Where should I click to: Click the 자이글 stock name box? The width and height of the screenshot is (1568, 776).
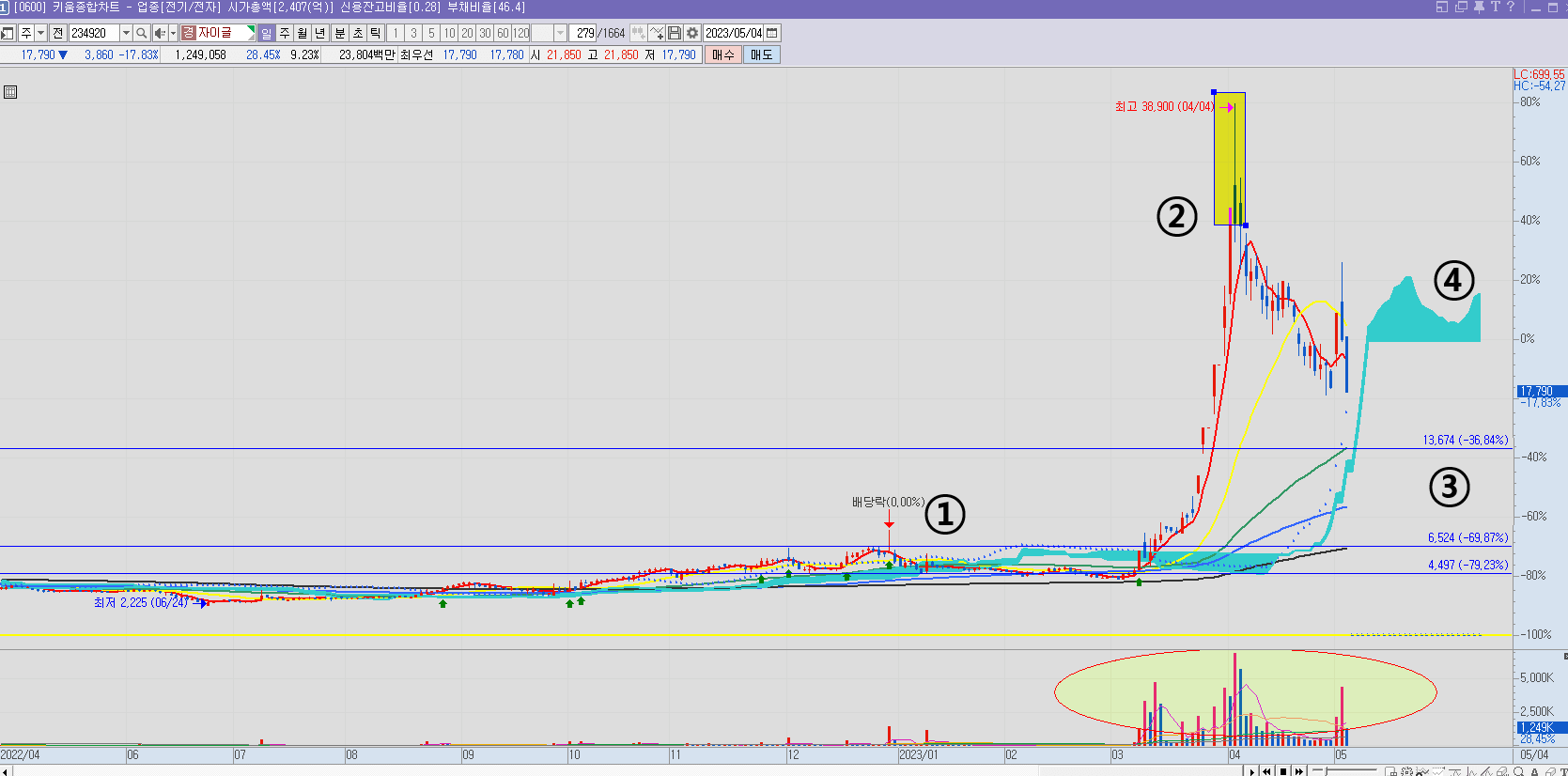220,33
